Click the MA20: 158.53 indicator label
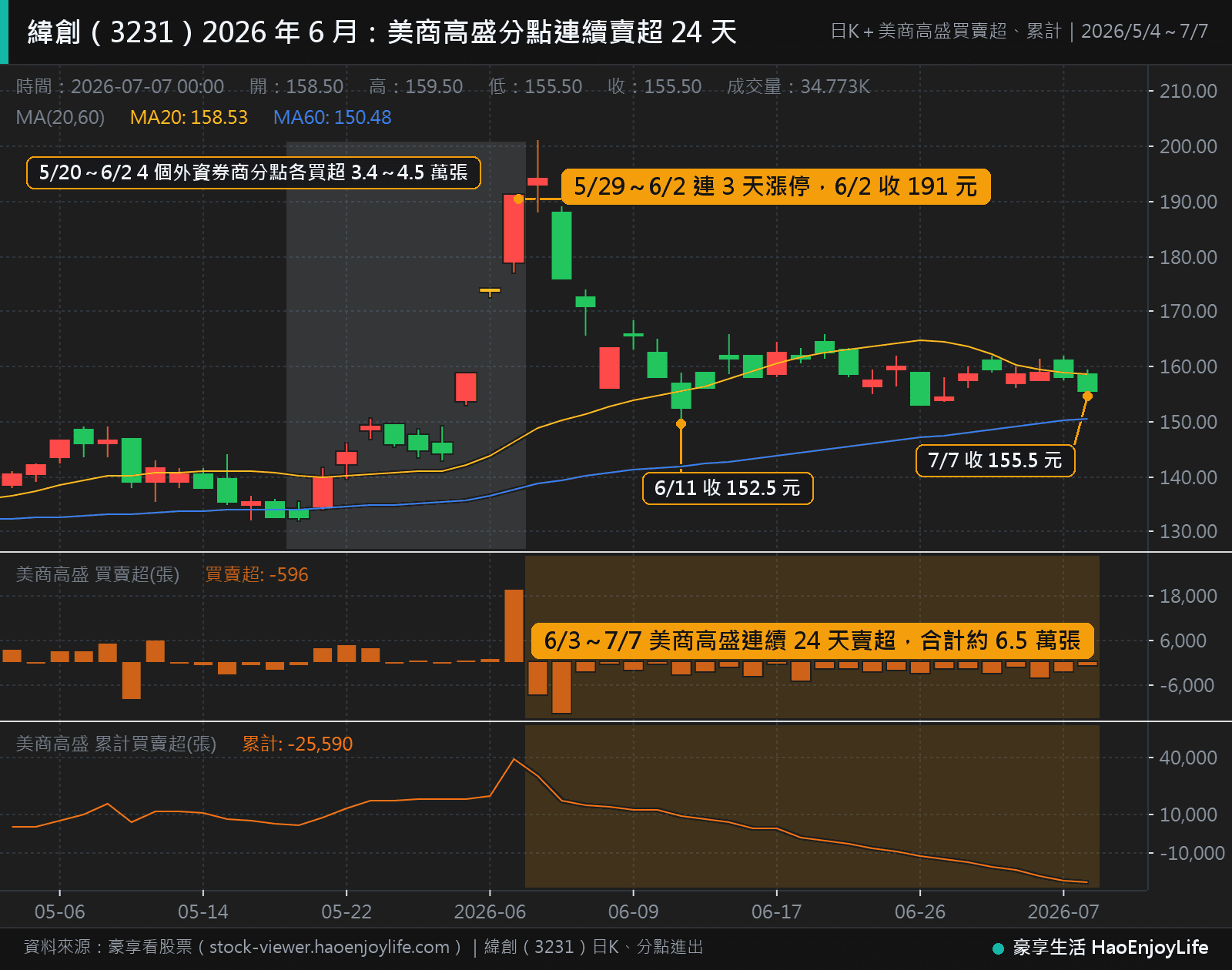 (189, 117)
